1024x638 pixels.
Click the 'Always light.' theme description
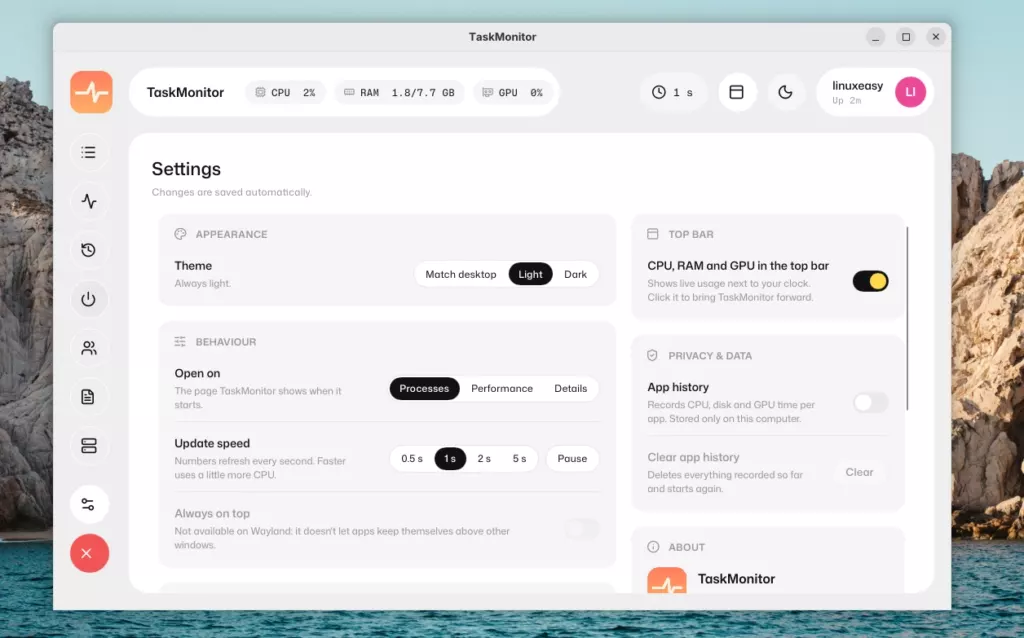point(202,283)
